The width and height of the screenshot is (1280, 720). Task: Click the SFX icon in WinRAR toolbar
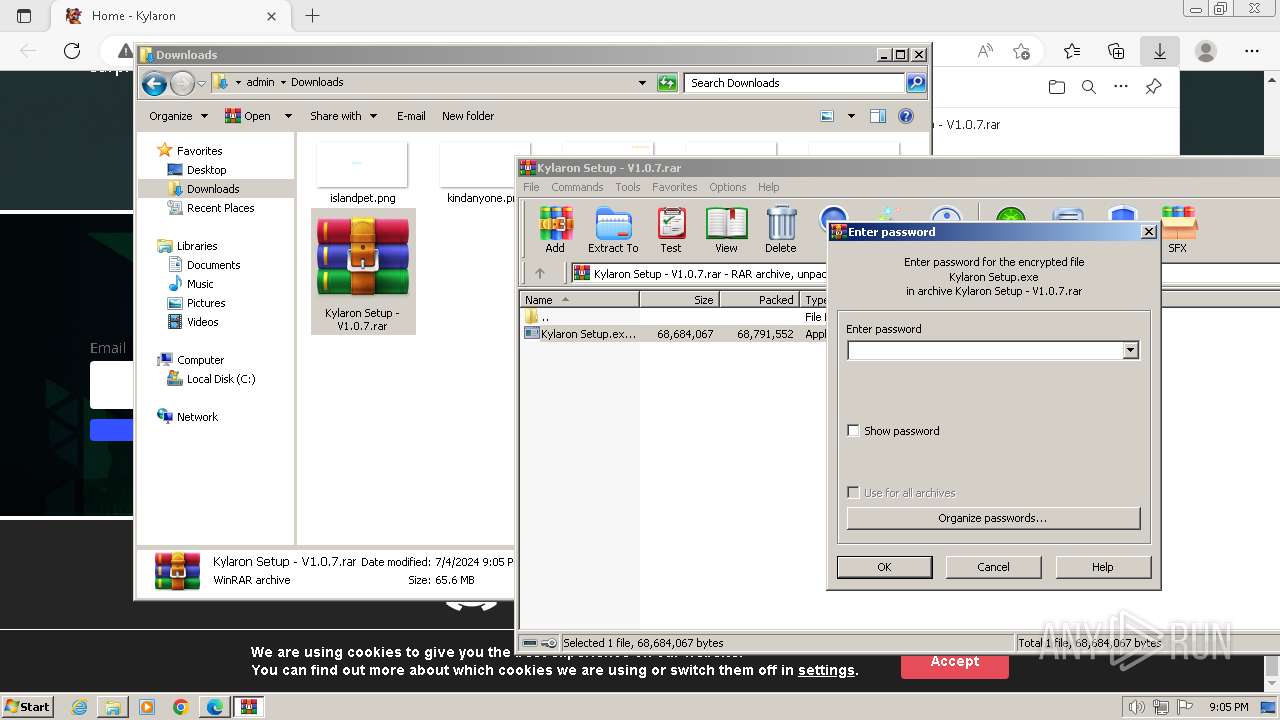point(1178,230)
